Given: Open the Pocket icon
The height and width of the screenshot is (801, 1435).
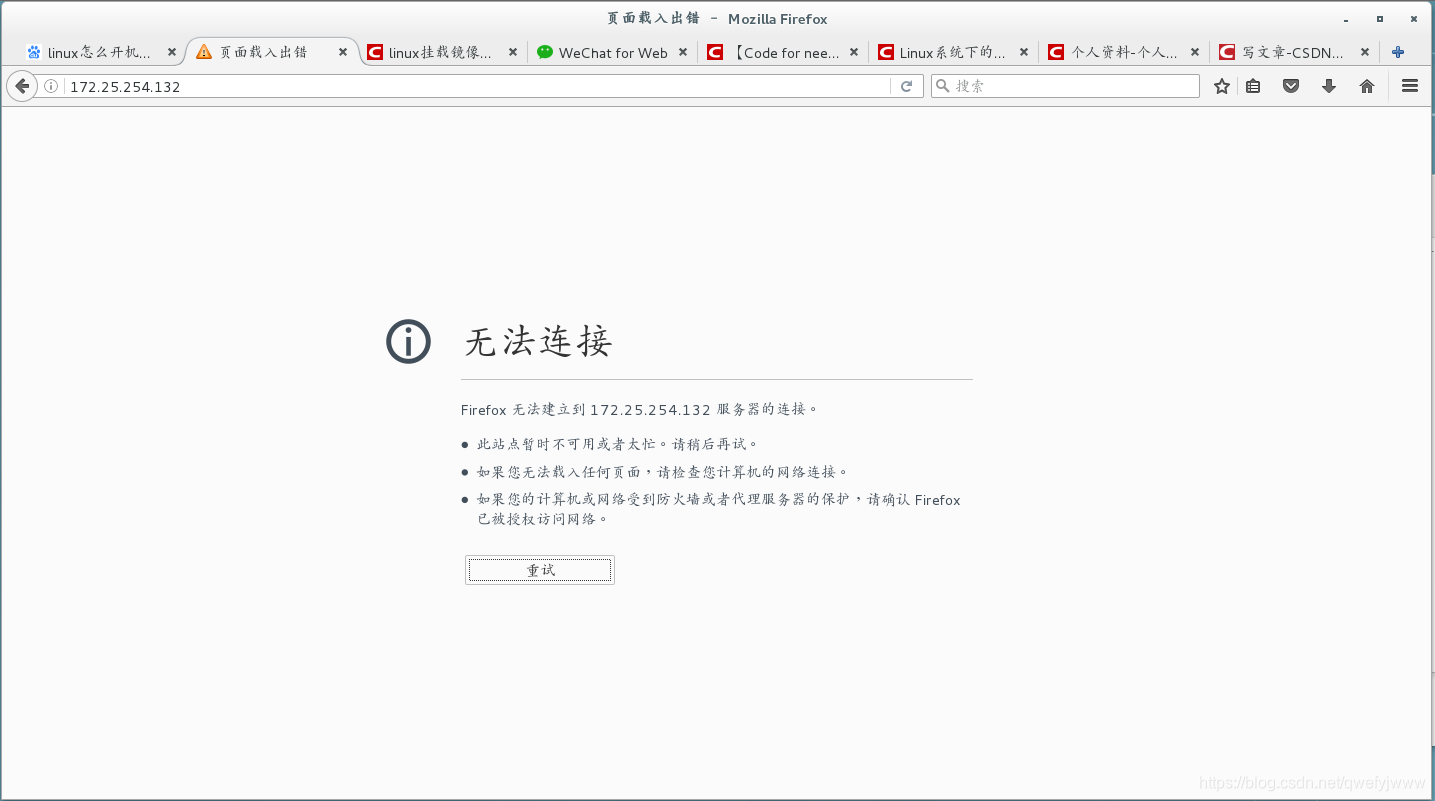Looking at the screenshot, I should tap(1291, 87).
